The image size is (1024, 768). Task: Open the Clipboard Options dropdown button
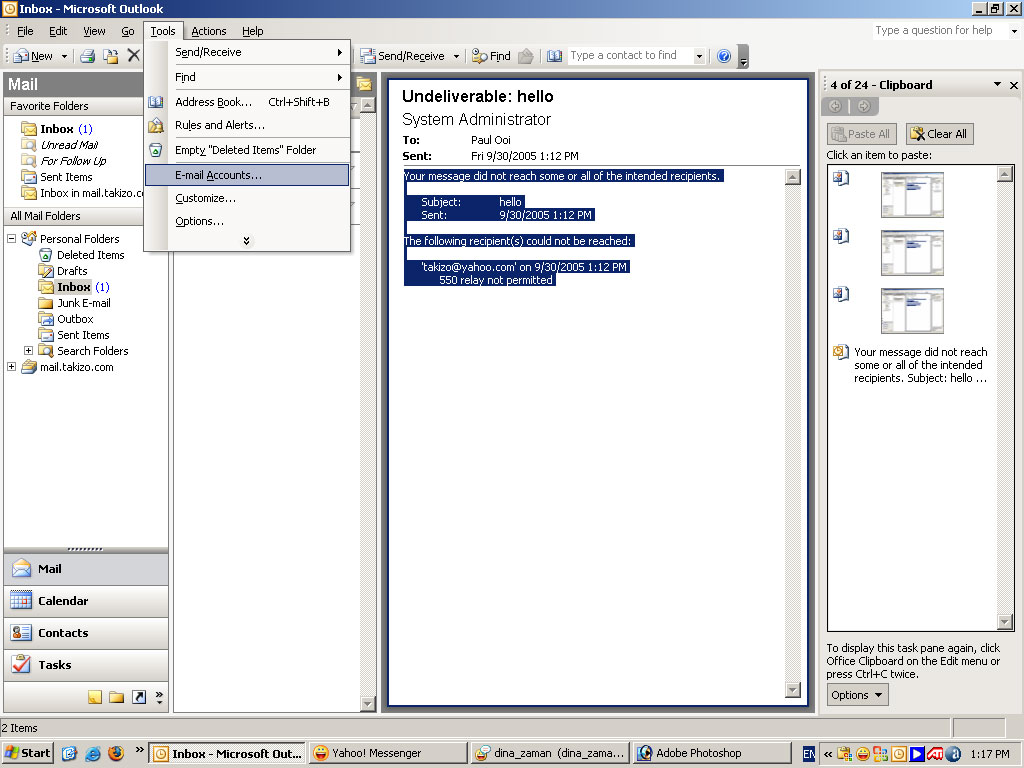[x=857, y=695]
